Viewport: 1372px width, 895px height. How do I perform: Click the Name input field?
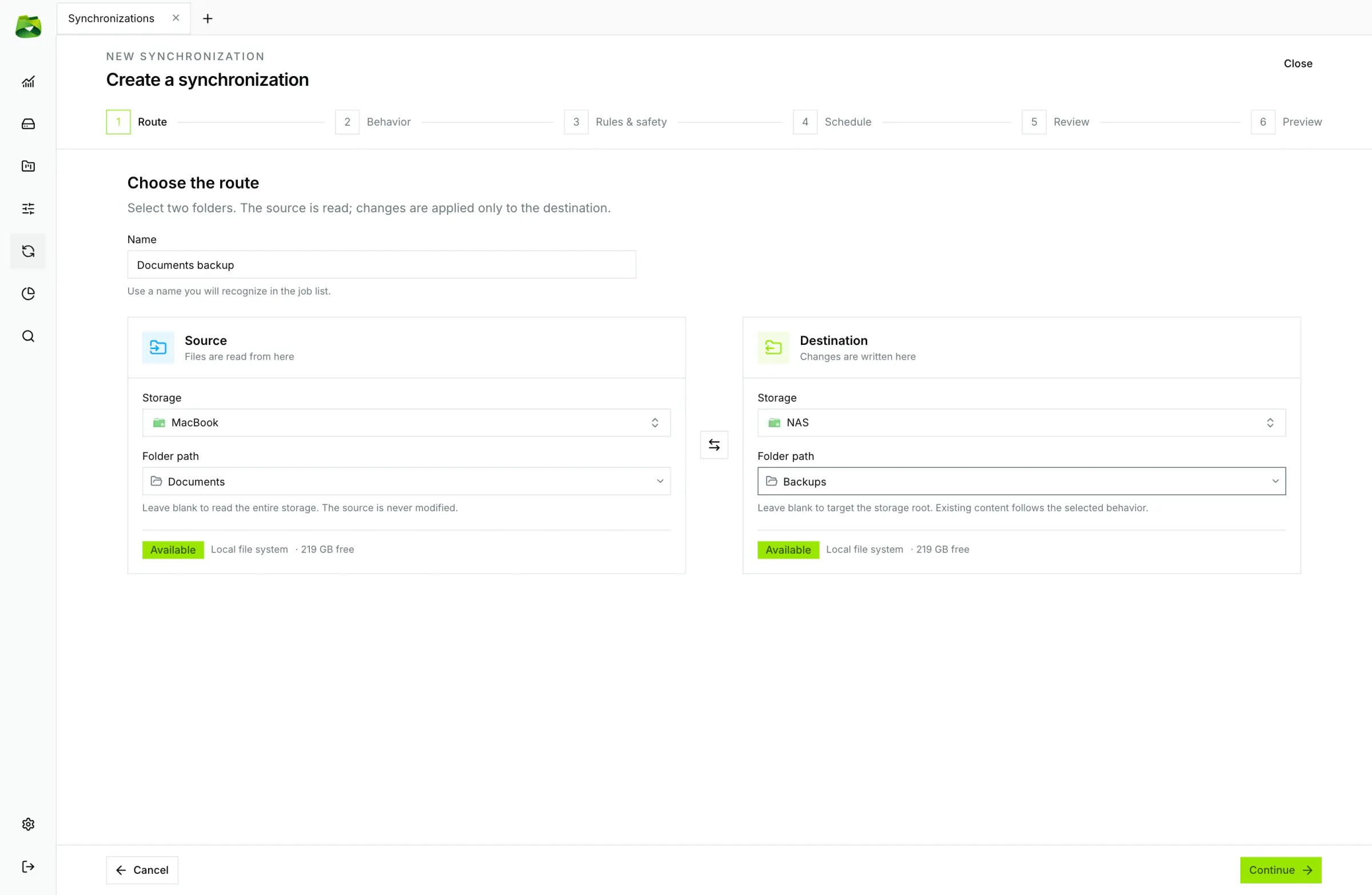tap(382, 265)
